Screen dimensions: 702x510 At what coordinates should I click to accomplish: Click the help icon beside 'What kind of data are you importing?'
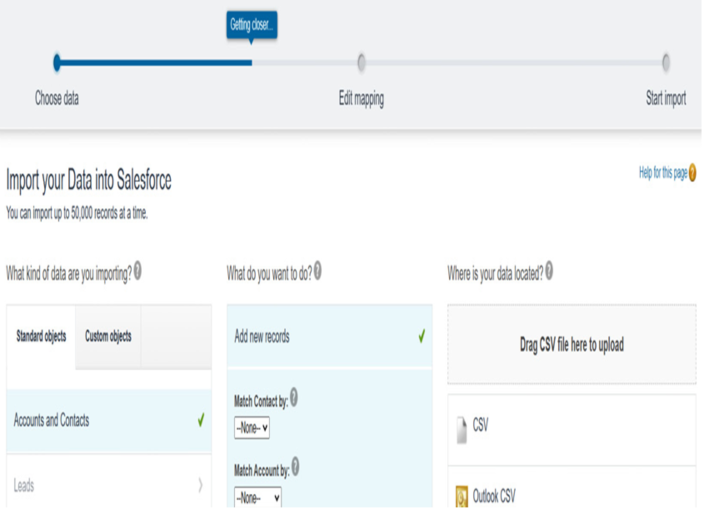tap(138, 270)
